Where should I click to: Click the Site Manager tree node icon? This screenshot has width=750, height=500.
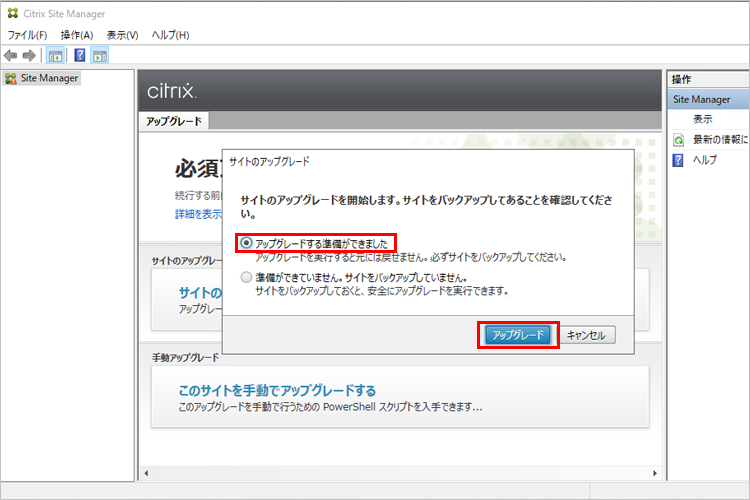[x=11, y=78]
